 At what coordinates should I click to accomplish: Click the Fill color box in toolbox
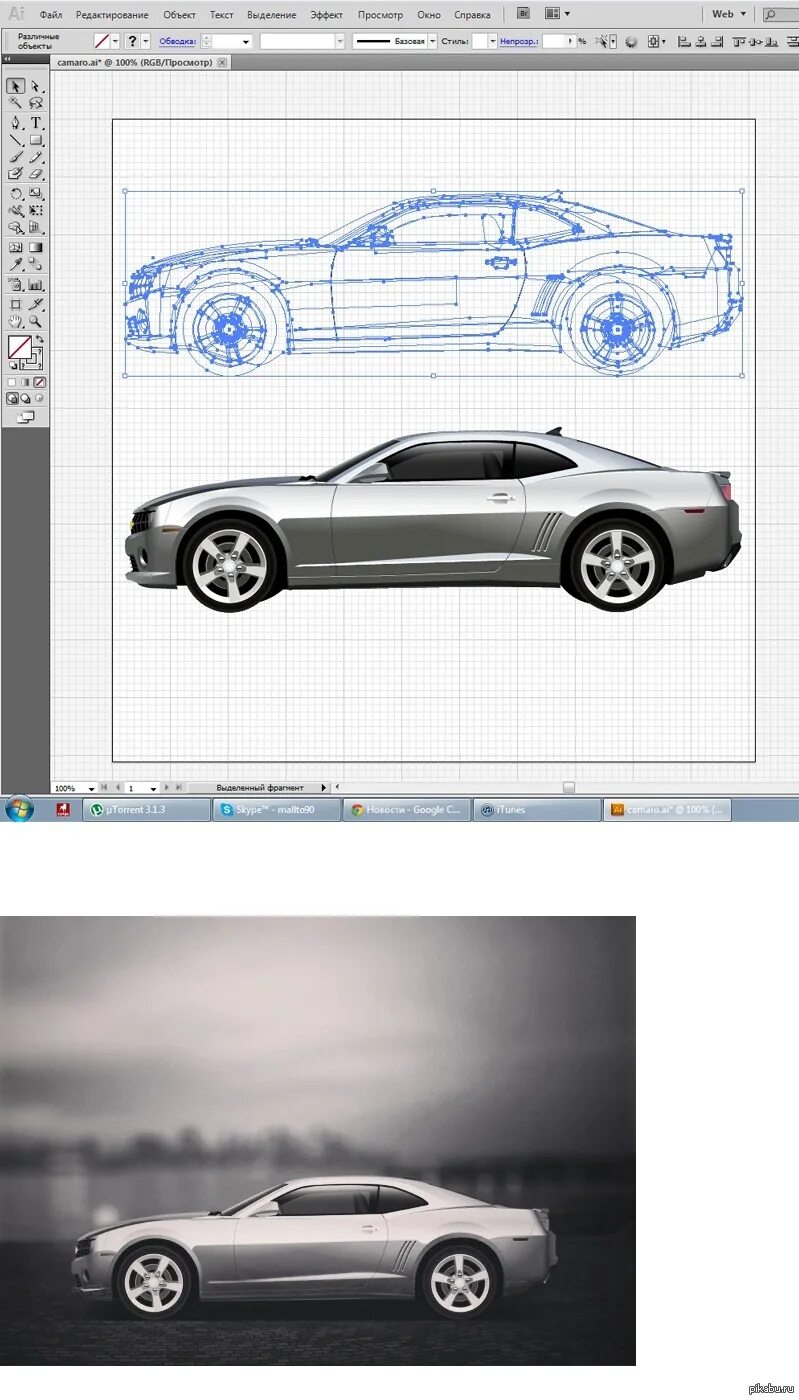click(x=20, y=346)
